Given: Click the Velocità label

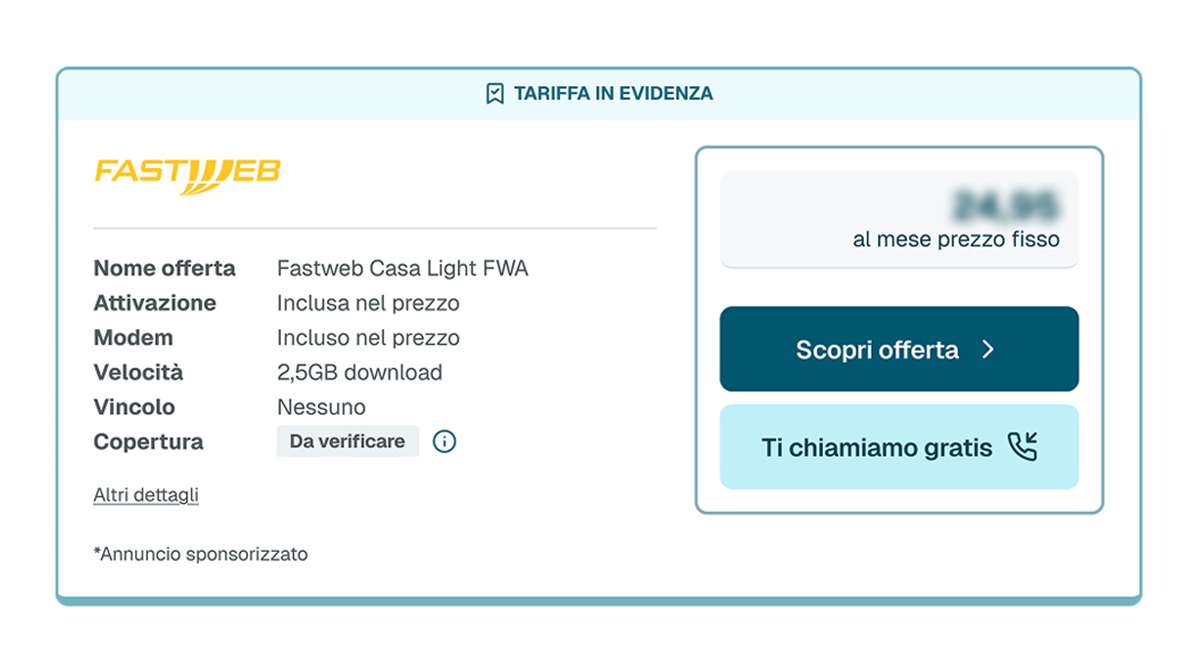Looking at the screenshot, I should point(138,372).
